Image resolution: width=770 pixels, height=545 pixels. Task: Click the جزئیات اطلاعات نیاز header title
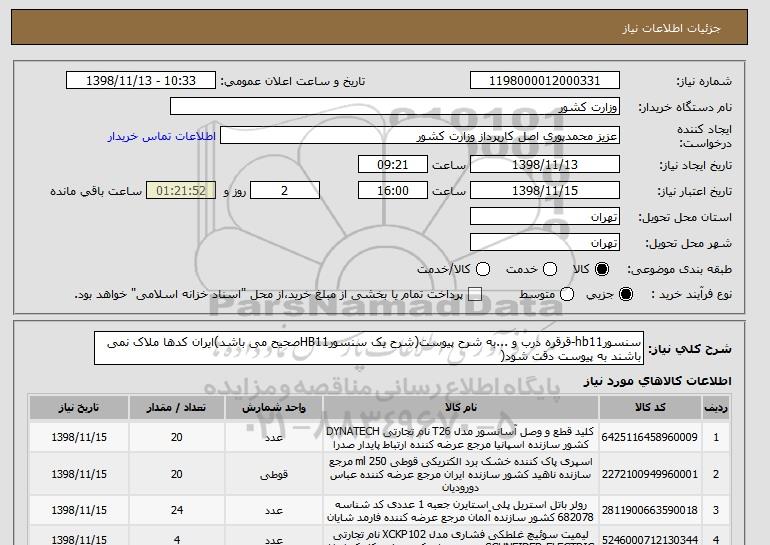click(671, 28)
